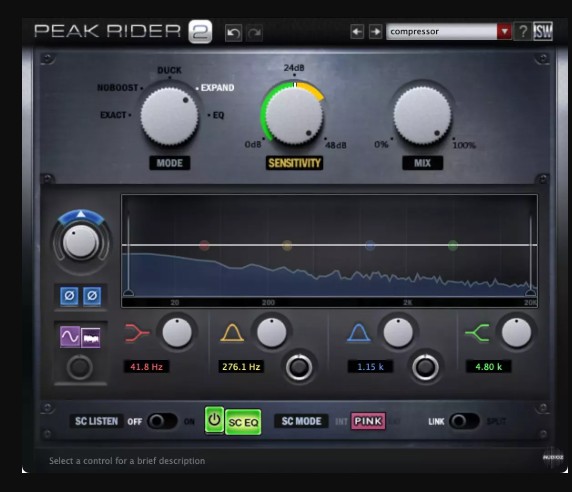Click the SENSITIVITY label button
The image size is (572, 492).
point(294,163)
